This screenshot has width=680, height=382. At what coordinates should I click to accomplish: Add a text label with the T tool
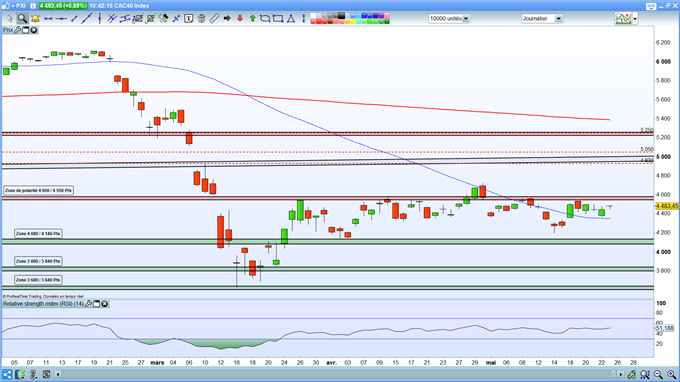click(189, 19)
